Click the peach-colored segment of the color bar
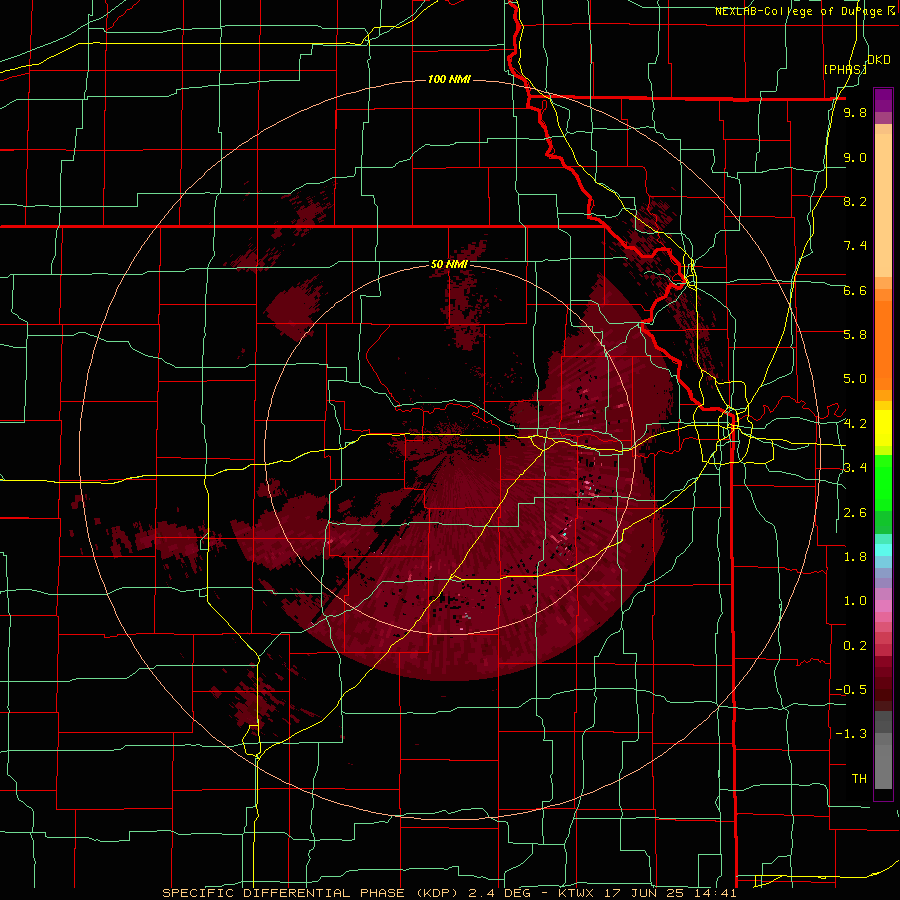Image resolution: width=900 pixels, height=900 pixels. 883,204
